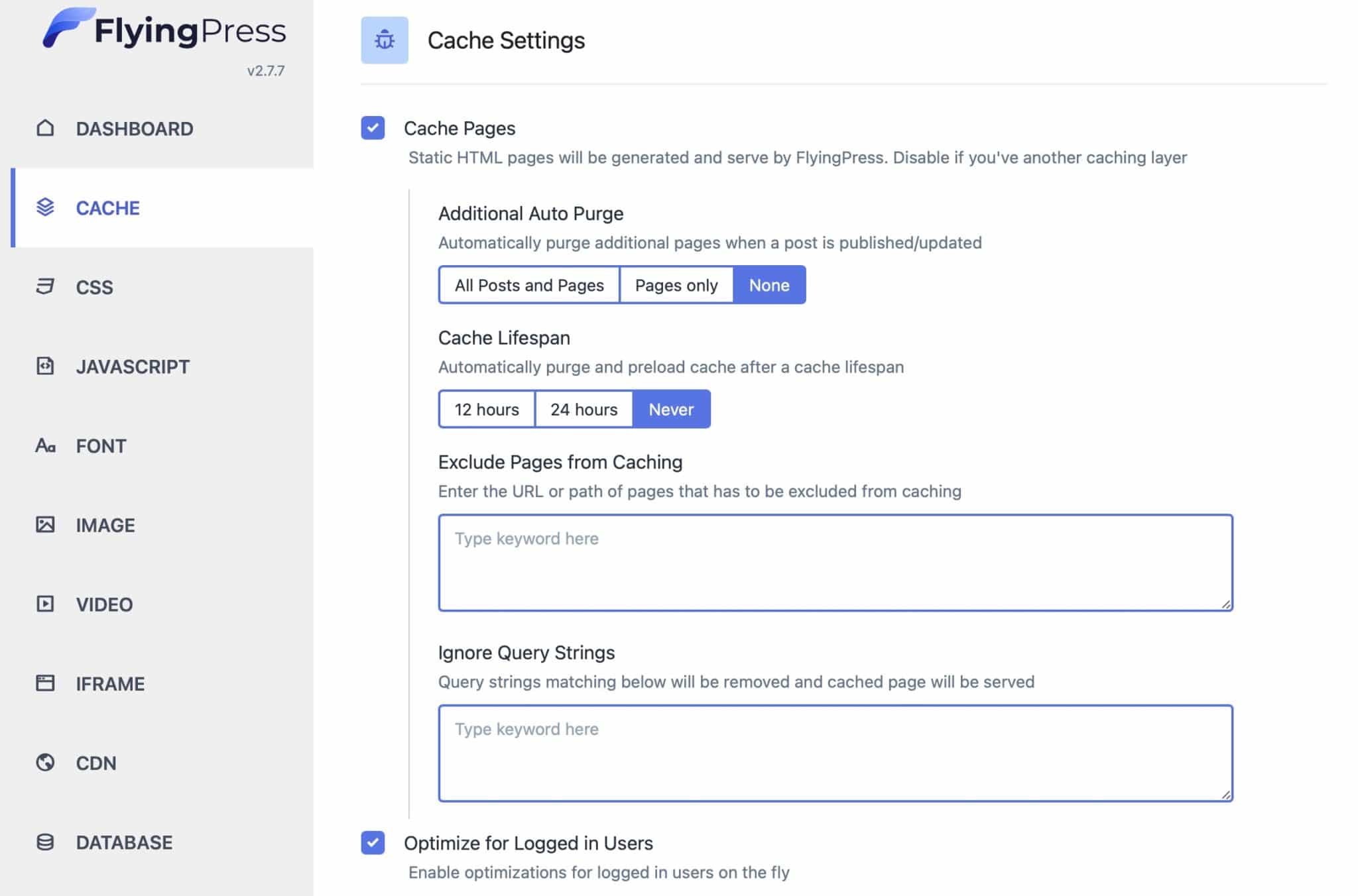The height and width of the screenshot is (896, 1358).
Task: Click the FlyingPress logo
Action: (164, 29)
